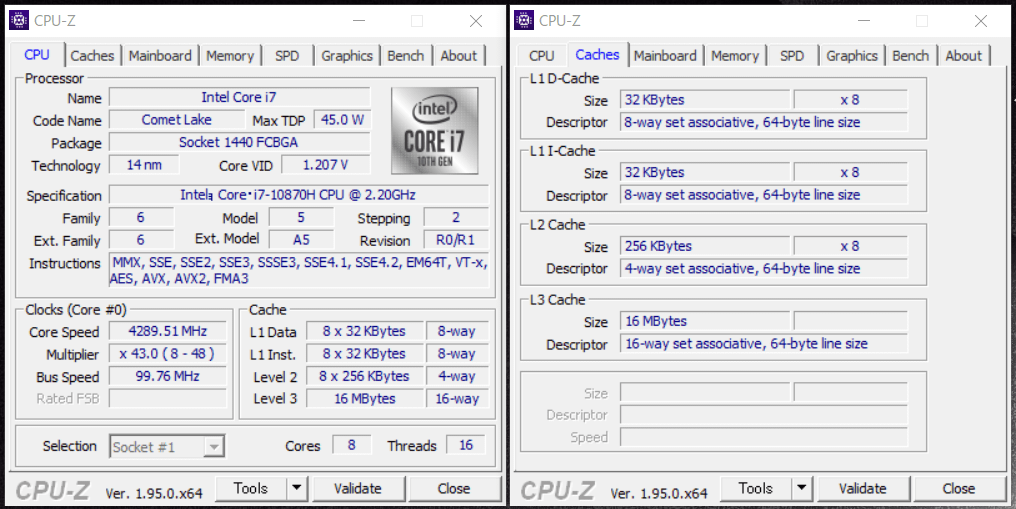Click the L3 Cache '16-way set associative' descriptor
The image size is (1016, 509).
tap(764, 343)
